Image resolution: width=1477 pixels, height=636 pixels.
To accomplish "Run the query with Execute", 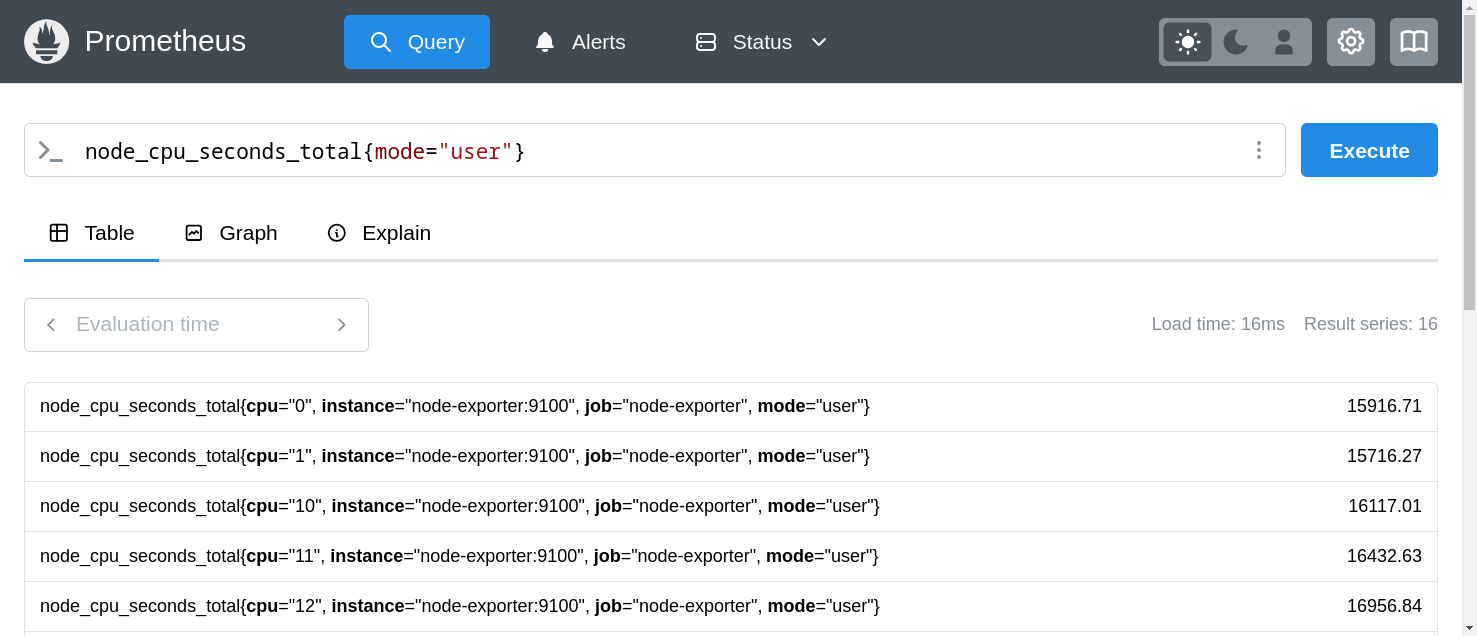I will click(x=1369, y=150).
